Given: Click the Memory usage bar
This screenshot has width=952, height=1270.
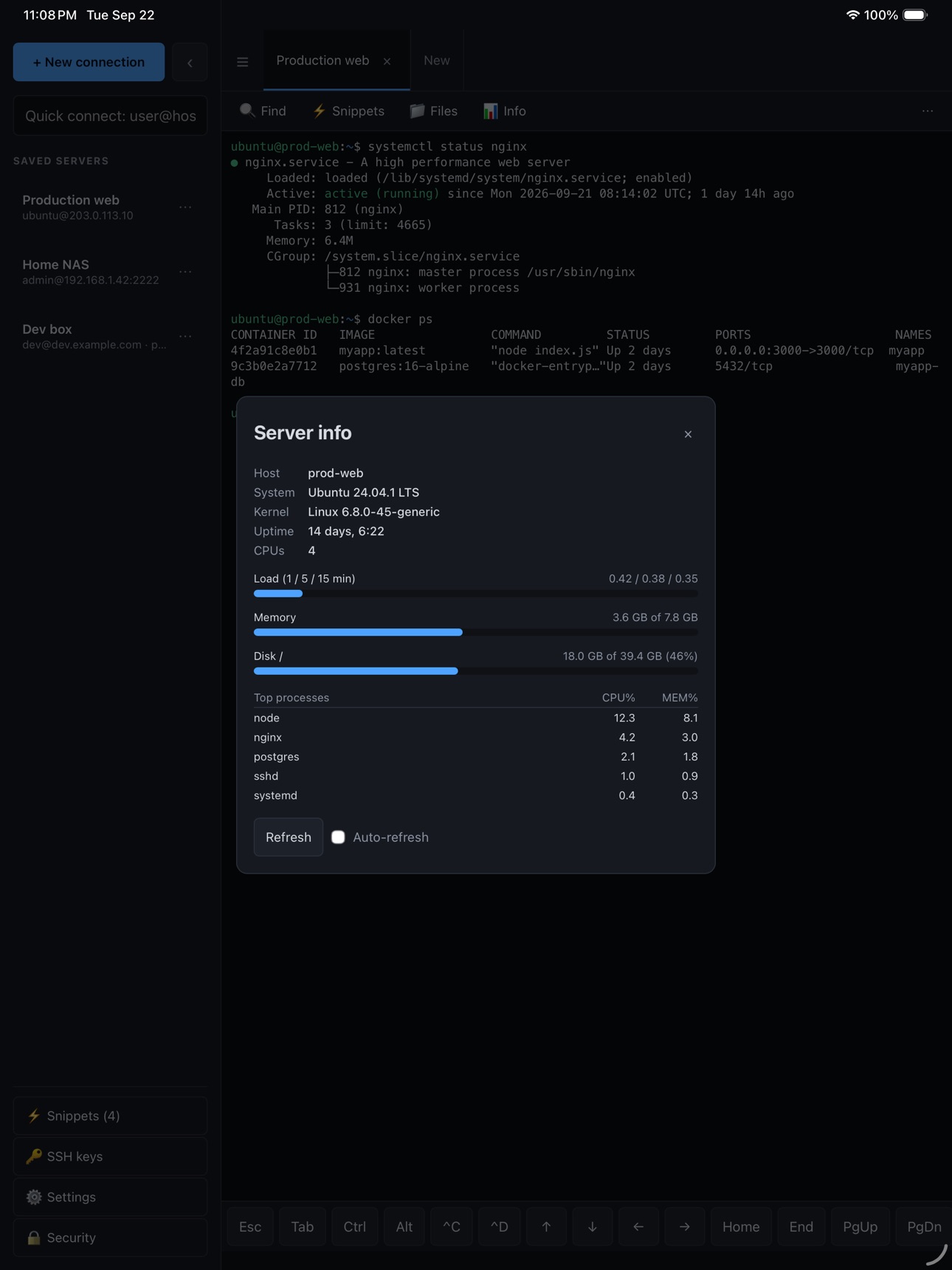Looking at the screenshot, I should coord(476,632).
